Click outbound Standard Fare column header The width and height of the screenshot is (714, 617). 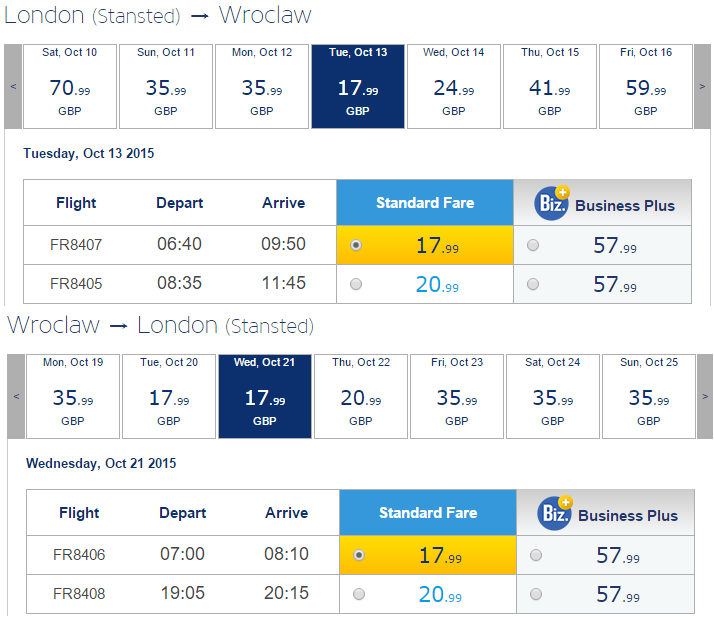(425, 203)
